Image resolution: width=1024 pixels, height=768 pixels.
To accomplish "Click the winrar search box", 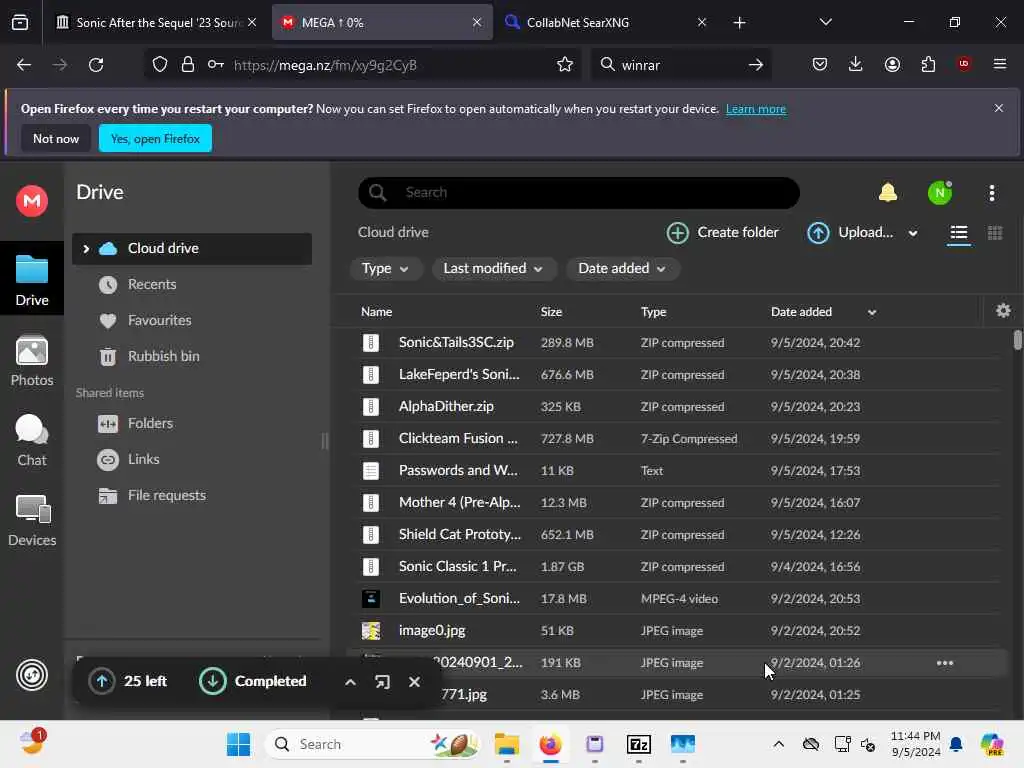I will pyautogui.click(x=680, y=65).
